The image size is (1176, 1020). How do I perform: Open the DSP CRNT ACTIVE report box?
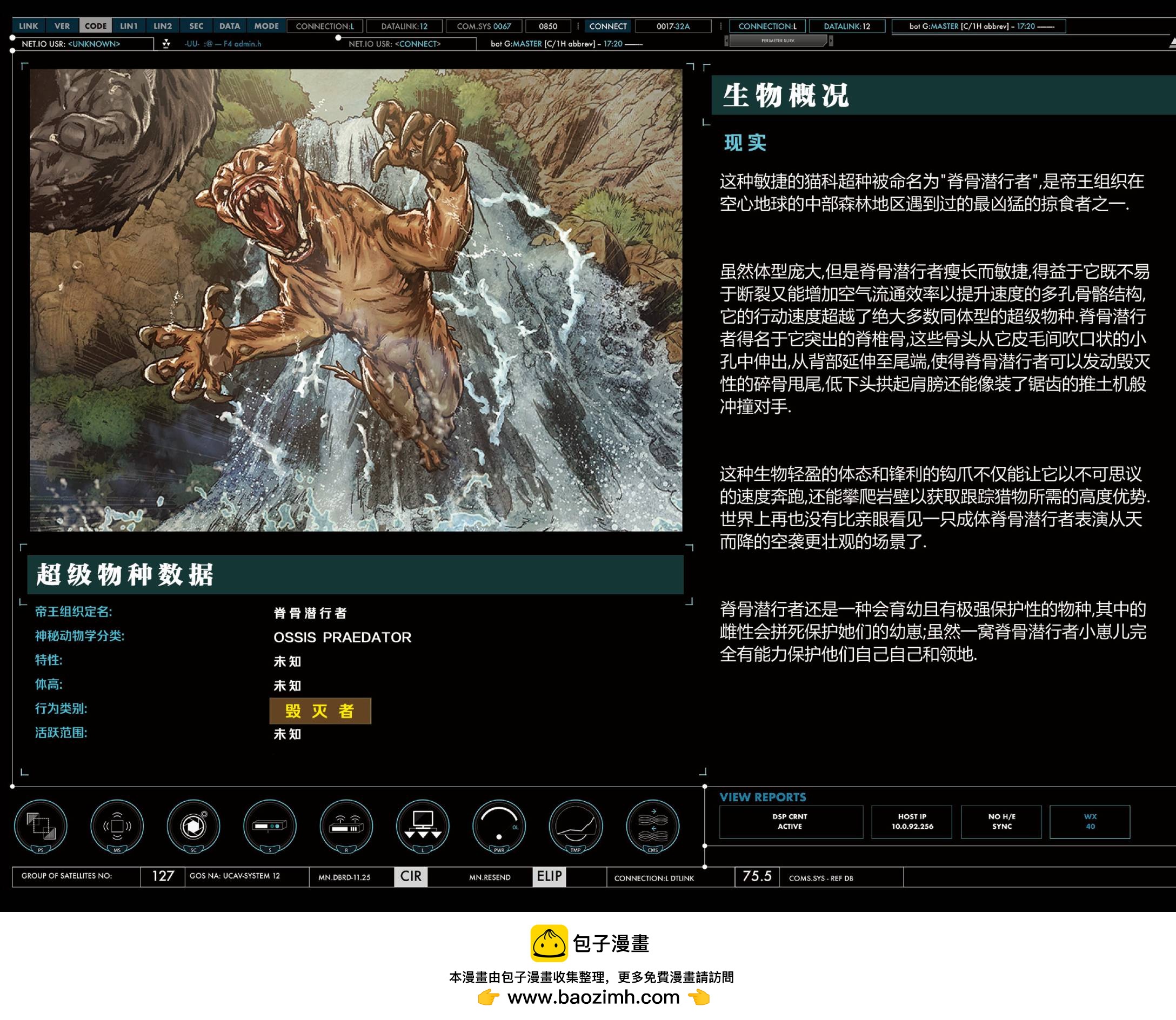coord(791,821)
